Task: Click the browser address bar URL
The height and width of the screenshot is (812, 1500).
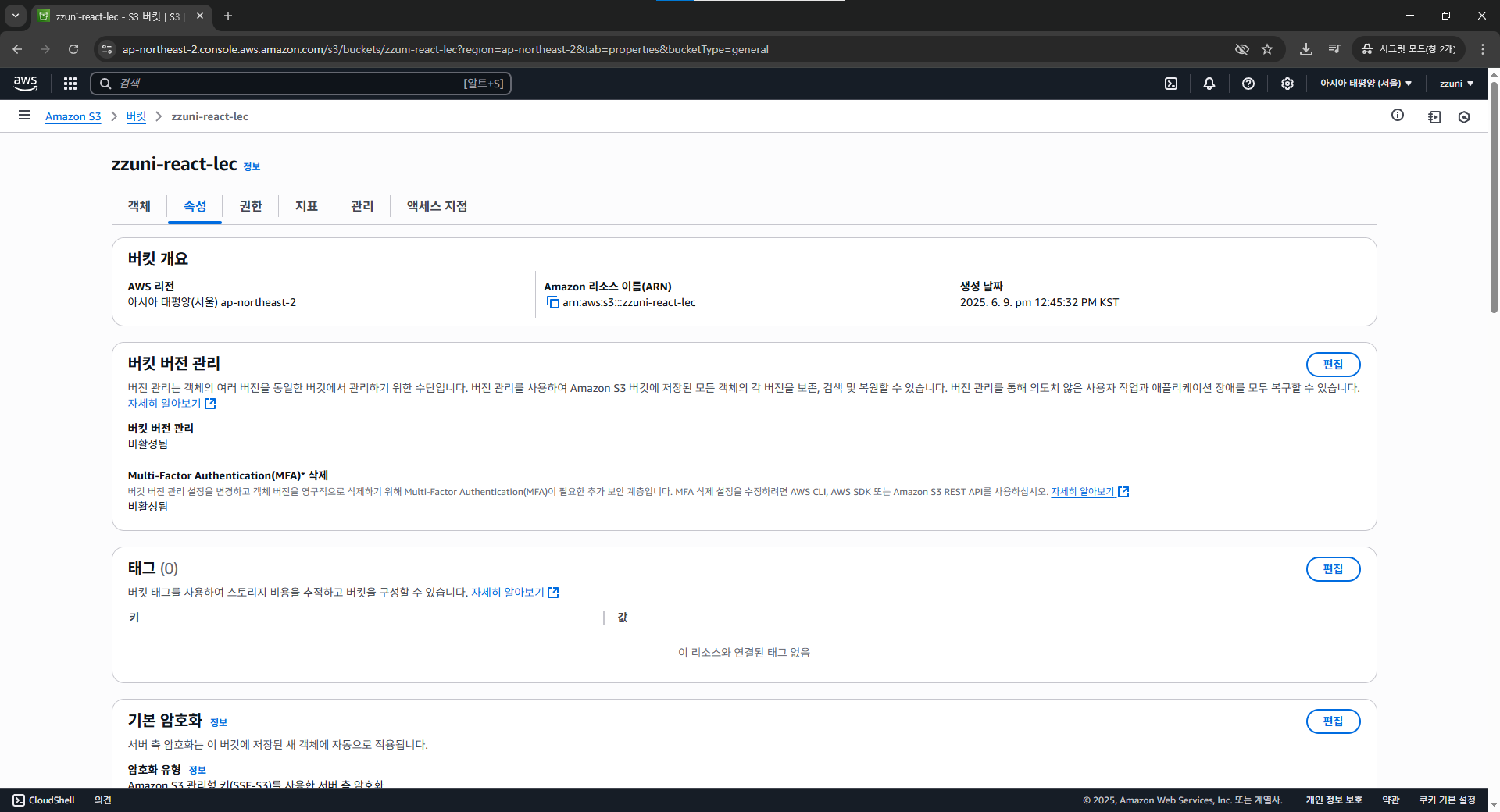Action: click(445, 49)
